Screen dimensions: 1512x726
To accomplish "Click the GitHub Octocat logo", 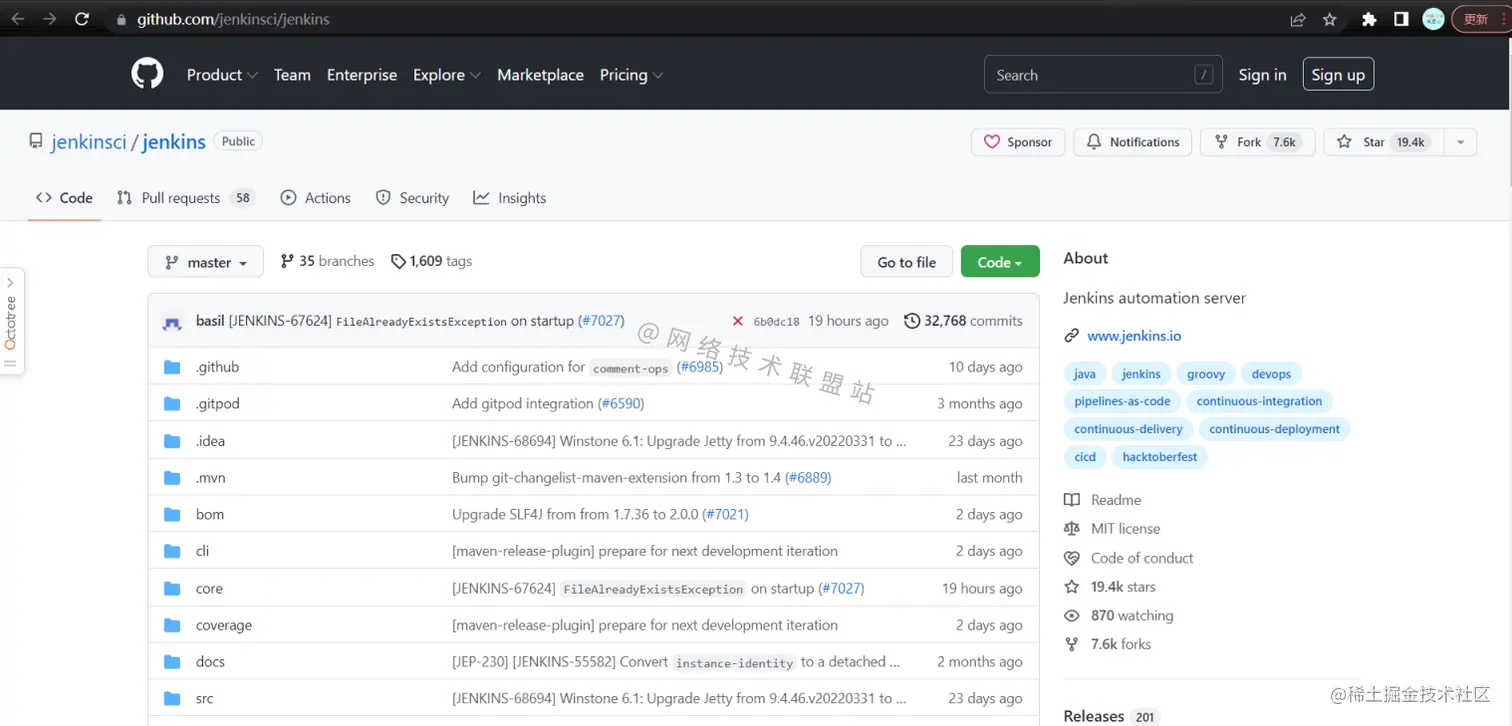I will point(147,74).
